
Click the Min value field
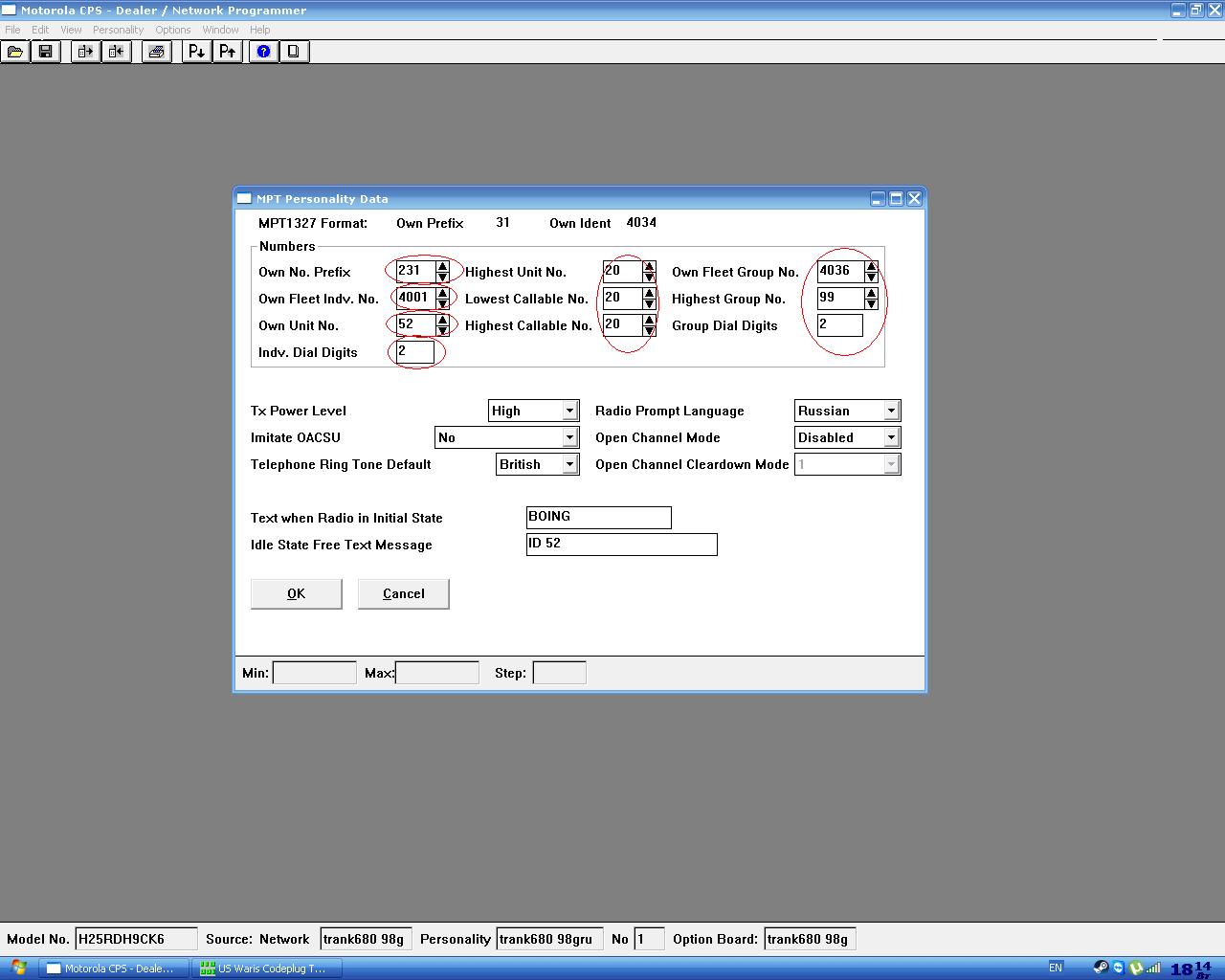(x=315, y=673)
